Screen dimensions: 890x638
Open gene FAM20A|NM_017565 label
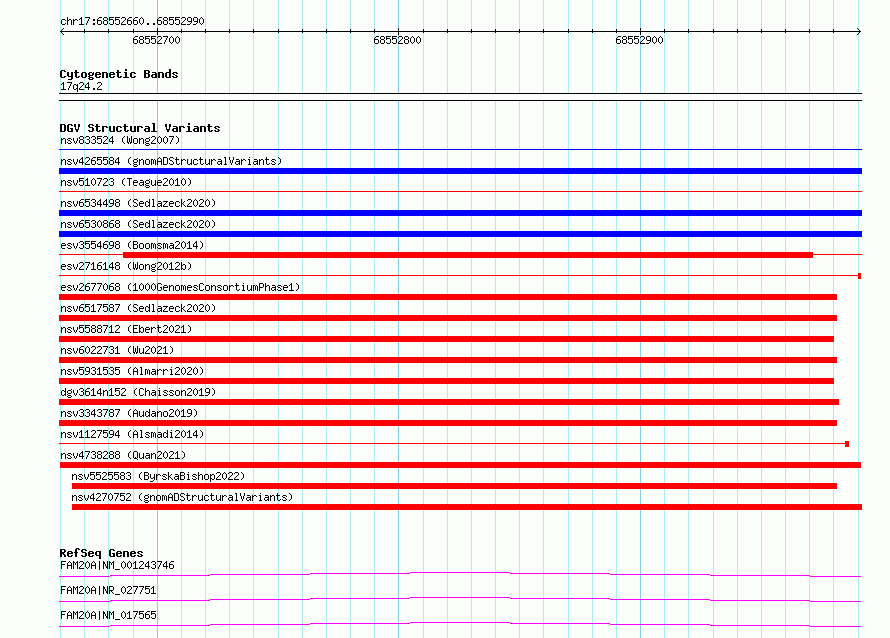pos(108,615)
